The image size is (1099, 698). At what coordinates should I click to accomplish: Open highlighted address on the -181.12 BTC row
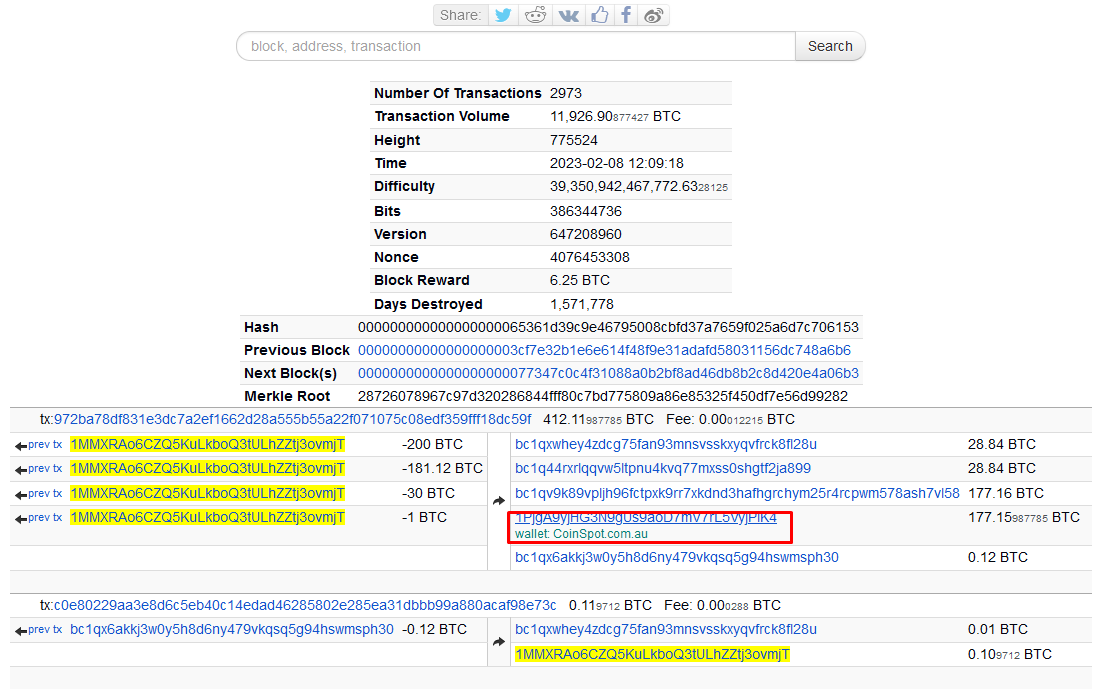[207, 469]
